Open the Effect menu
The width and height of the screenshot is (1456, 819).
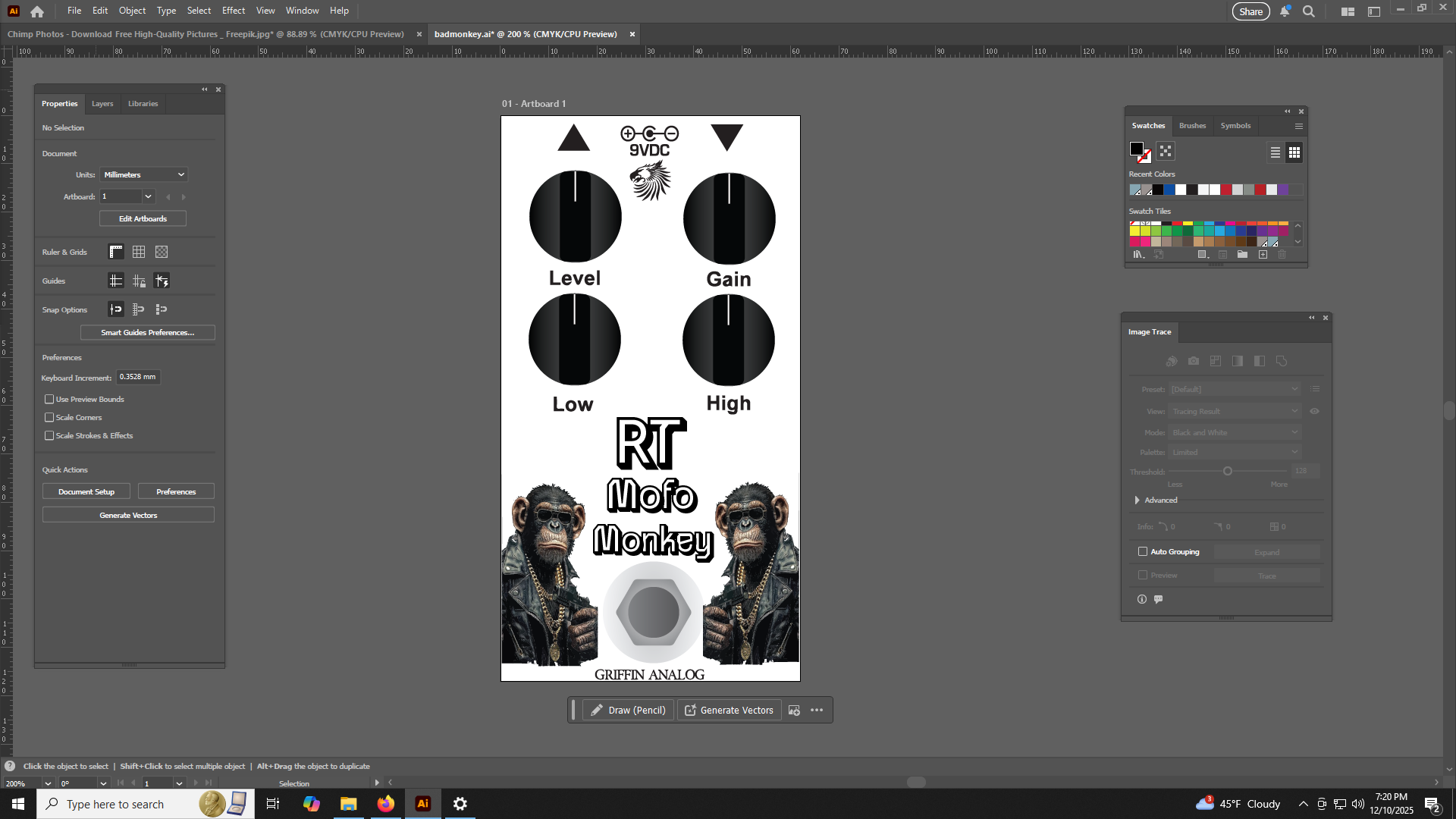[233, 11]
